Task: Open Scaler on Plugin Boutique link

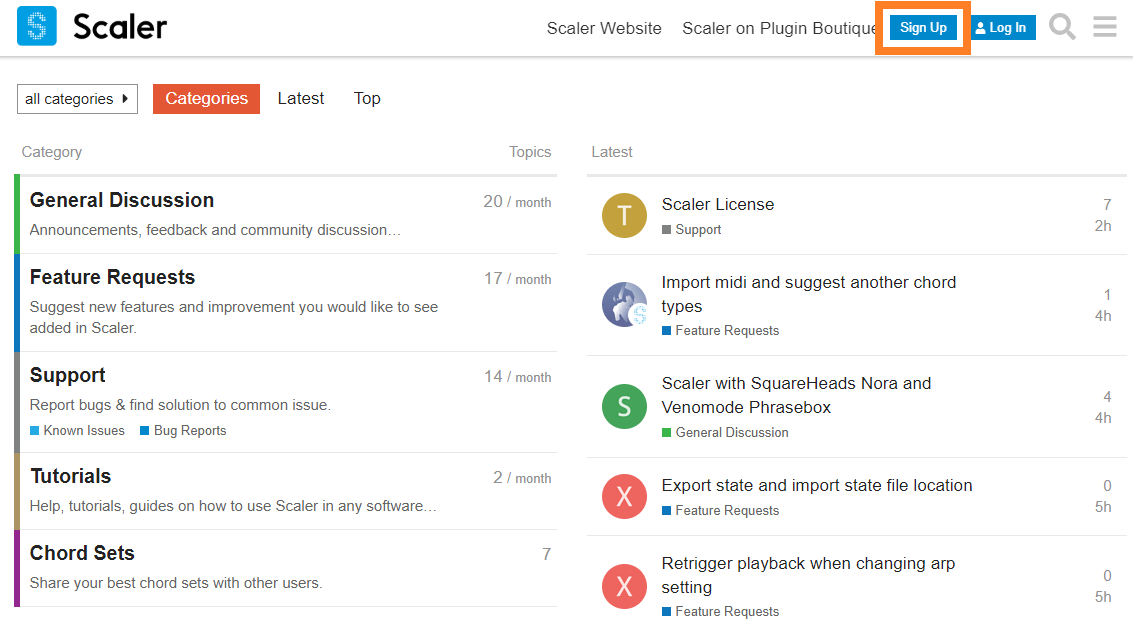Action: click(x=779, y=28)
